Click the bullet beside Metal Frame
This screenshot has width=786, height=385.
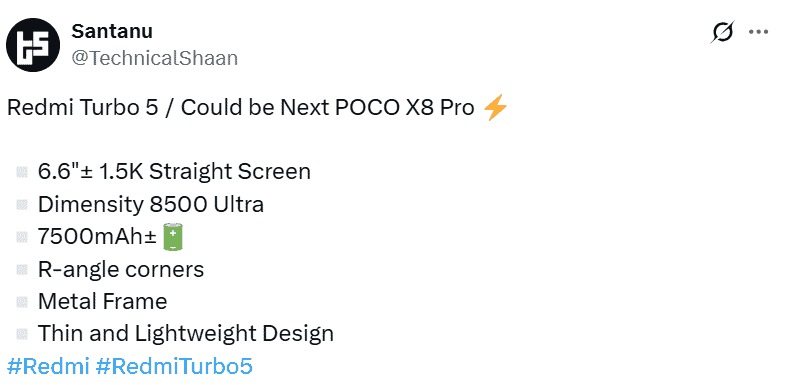[x=22, y=302]
